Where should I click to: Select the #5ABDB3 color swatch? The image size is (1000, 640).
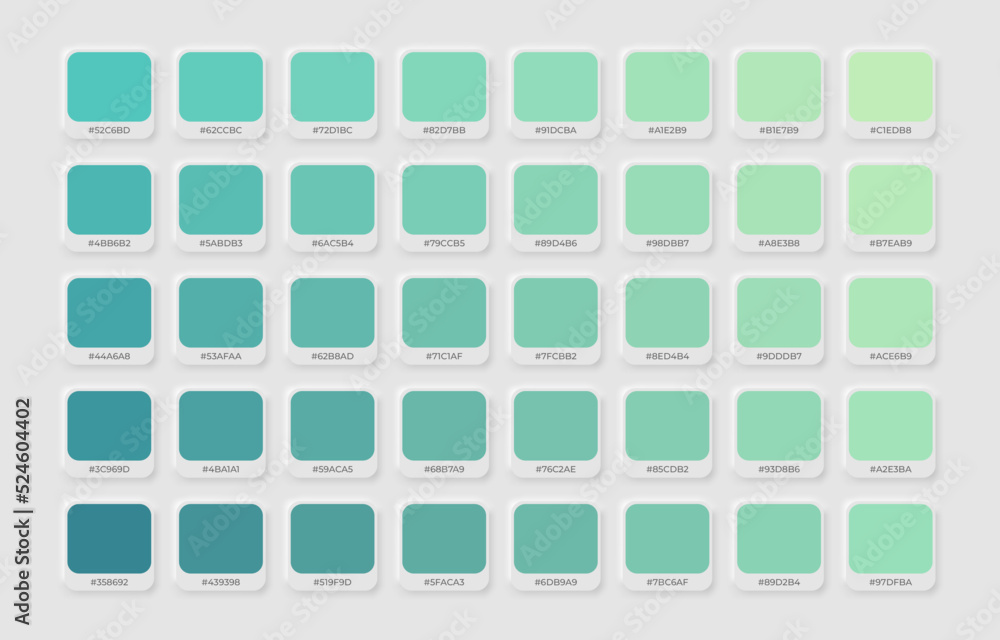pyautogui.click(x=221, y=200)
